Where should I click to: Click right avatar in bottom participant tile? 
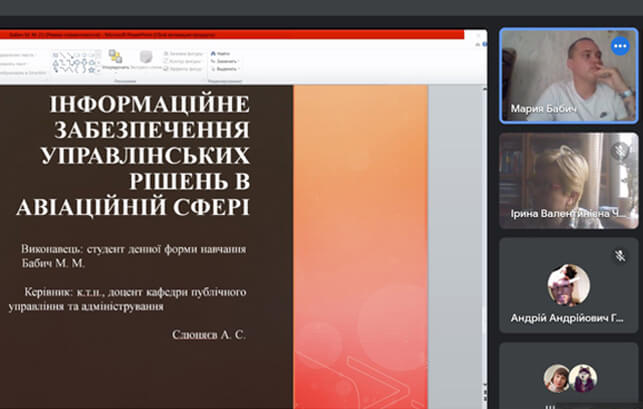pyautogui.click(x=582, y=378)
